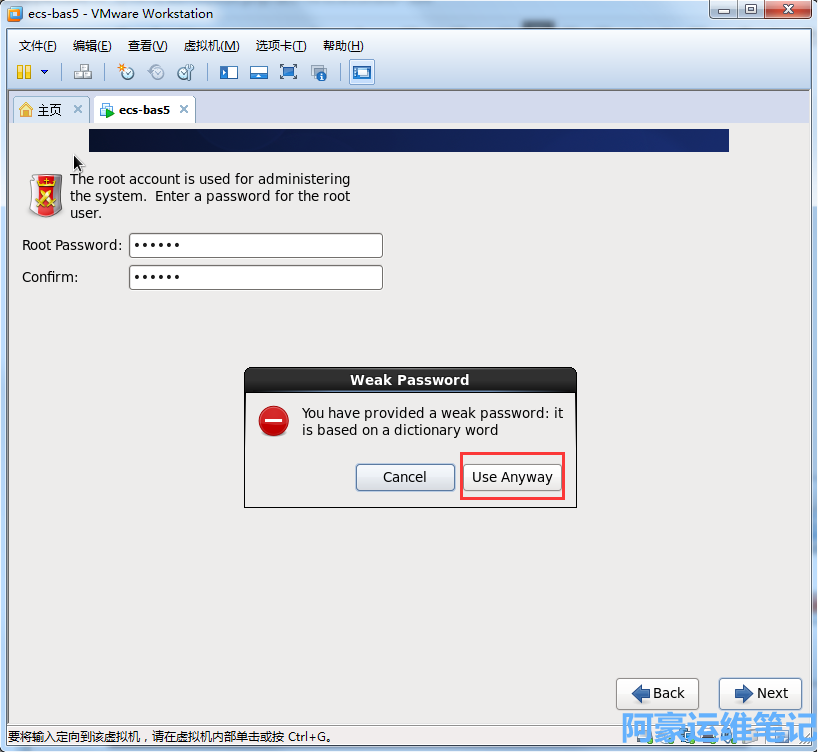Click the pause virtual machine icon
This screenshot has width=818, height=752.
[x=24, y=72]
